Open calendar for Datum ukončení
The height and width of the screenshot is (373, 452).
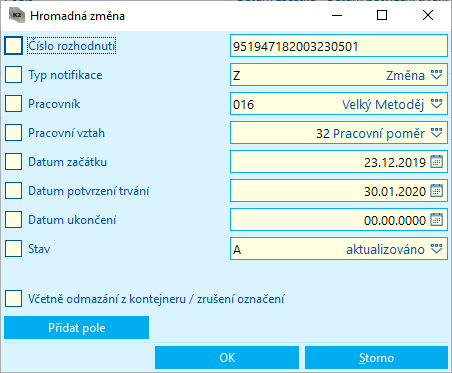[436, 220]
